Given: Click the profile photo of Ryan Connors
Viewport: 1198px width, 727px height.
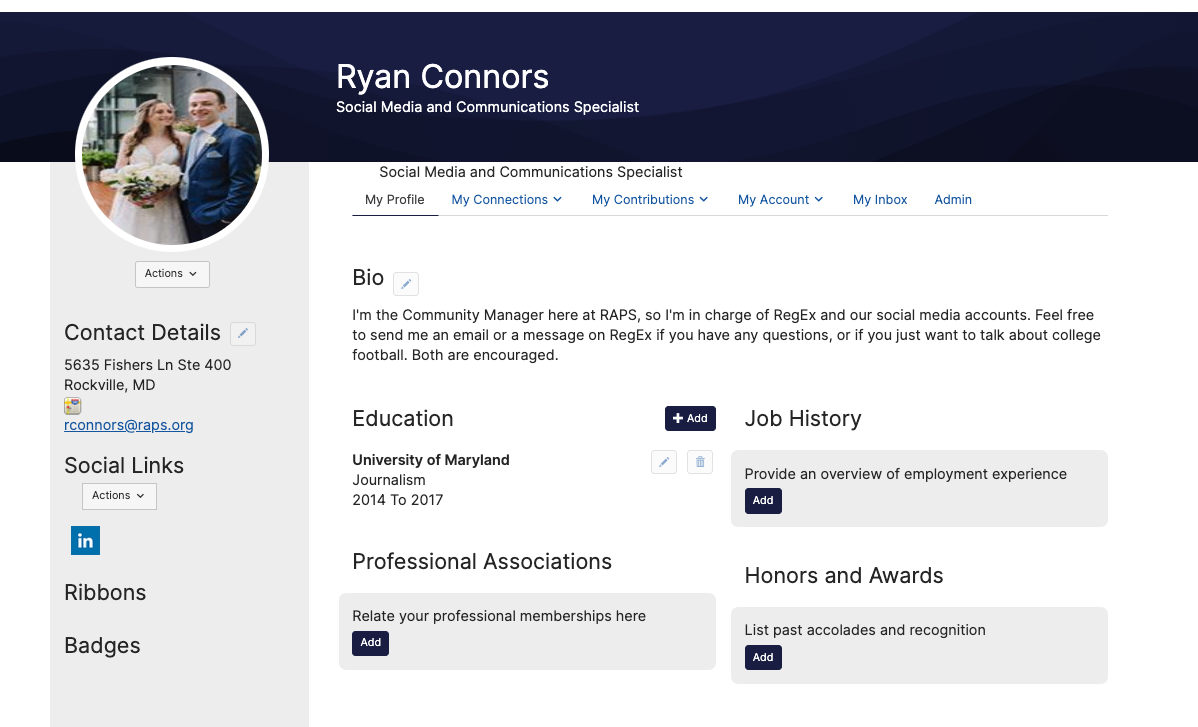Looking at the screenshot, I should pyautogui.click(x=172, y=154).
